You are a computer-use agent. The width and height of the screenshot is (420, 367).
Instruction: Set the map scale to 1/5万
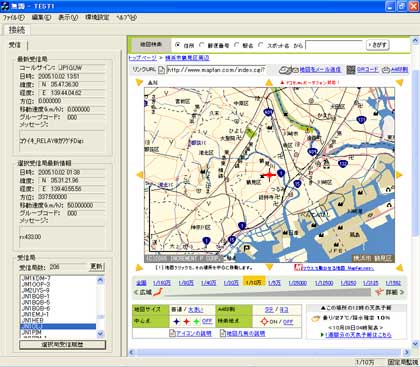274,283
